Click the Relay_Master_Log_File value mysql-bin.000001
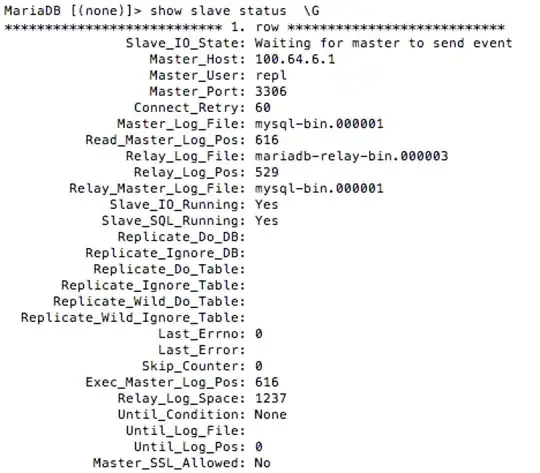 tap(319, 188)
